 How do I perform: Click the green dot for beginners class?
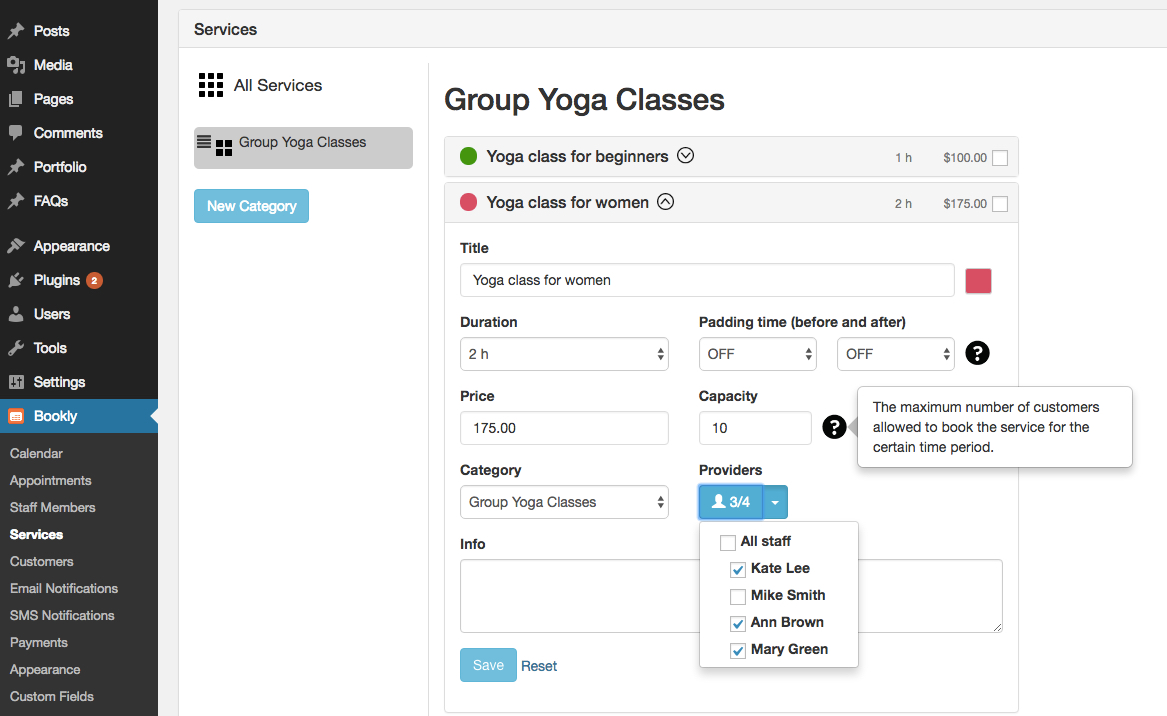468,157
